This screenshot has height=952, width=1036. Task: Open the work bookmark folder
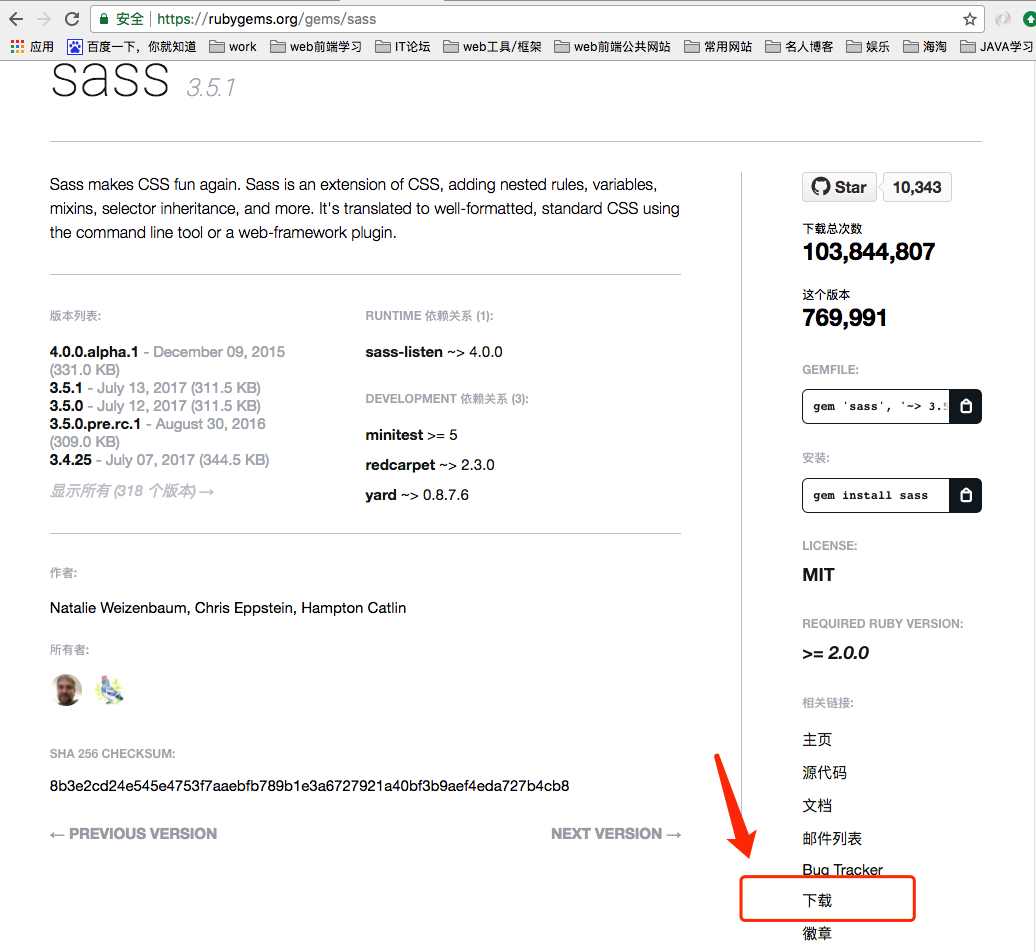click(233, 46)
